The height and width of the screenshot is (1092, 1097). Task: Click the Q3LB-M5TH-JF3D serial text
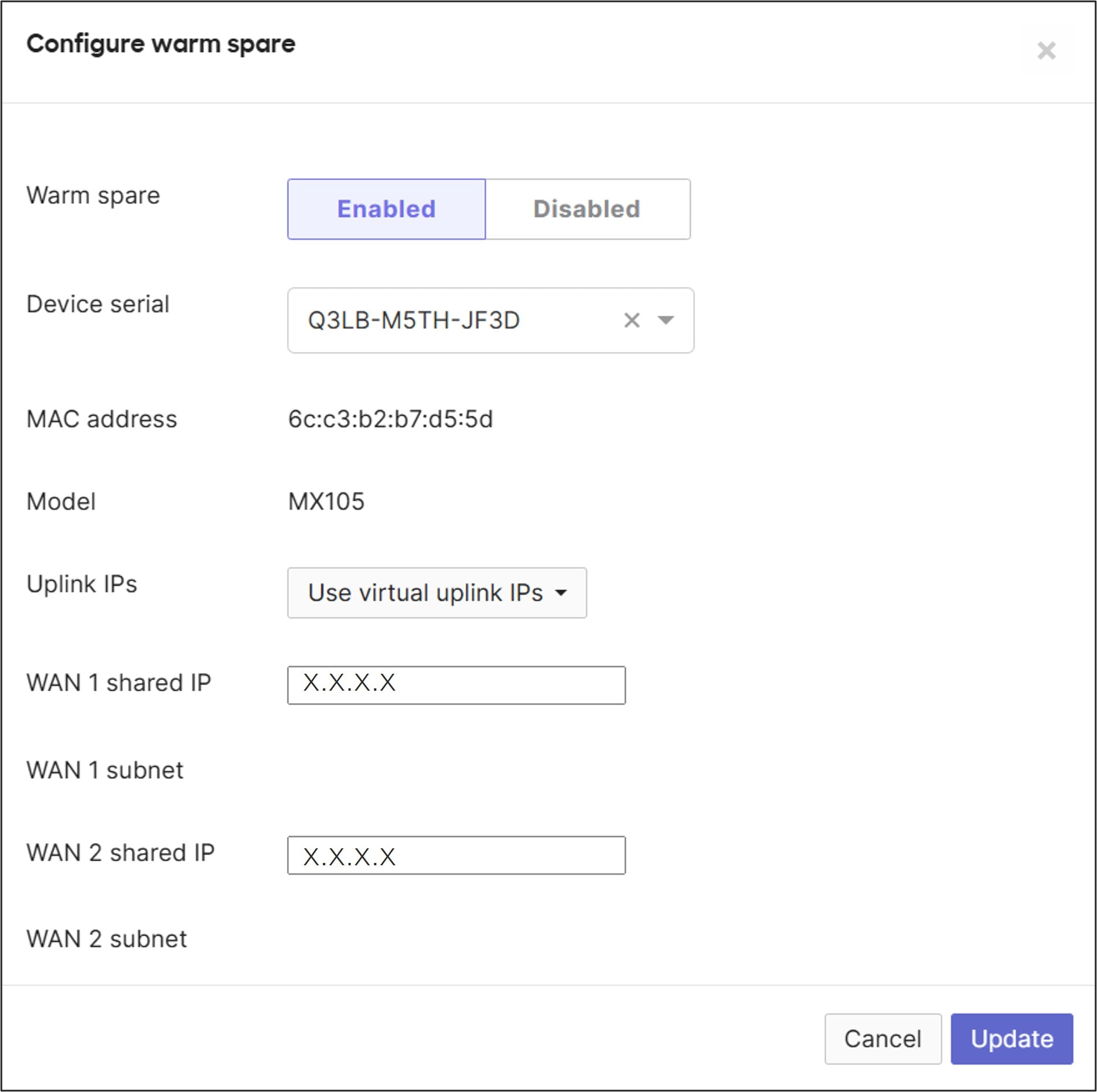coord(414,320)
